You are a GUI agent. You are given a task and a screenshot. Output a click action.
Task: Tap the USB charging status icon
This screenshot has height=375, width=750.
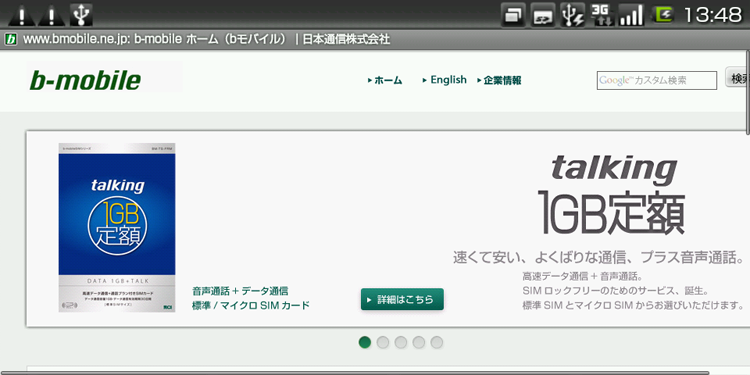(x=573, y=15)
